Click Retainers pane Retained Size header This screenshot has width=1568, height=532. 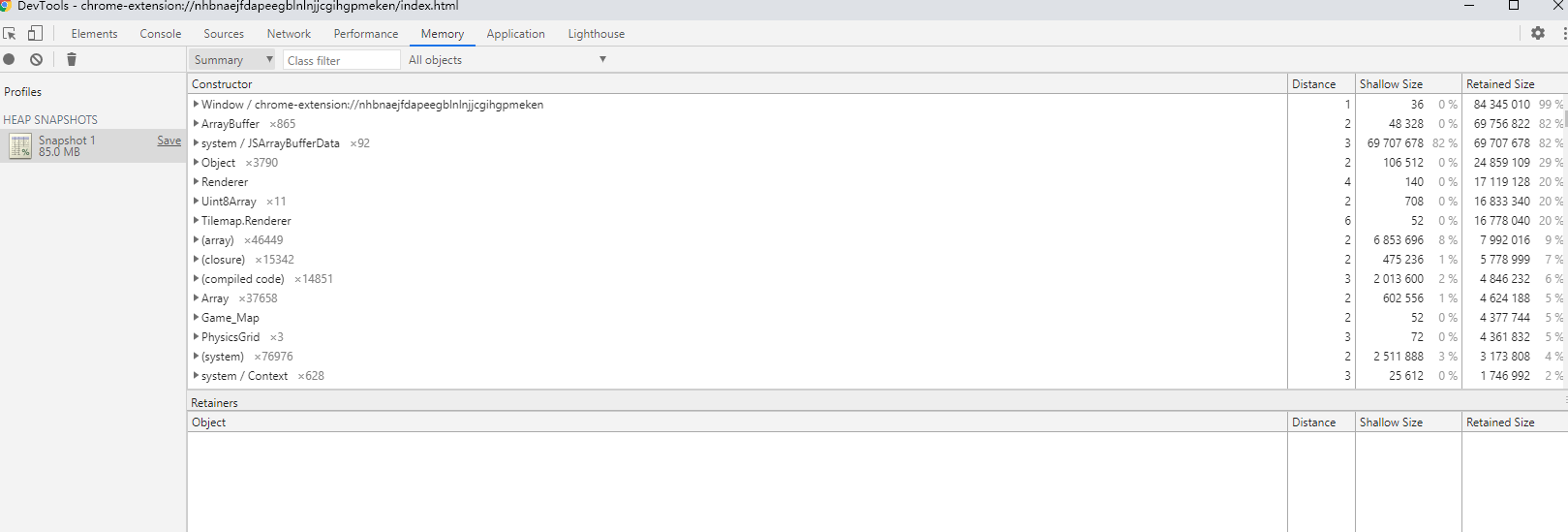click(1515, 422)
